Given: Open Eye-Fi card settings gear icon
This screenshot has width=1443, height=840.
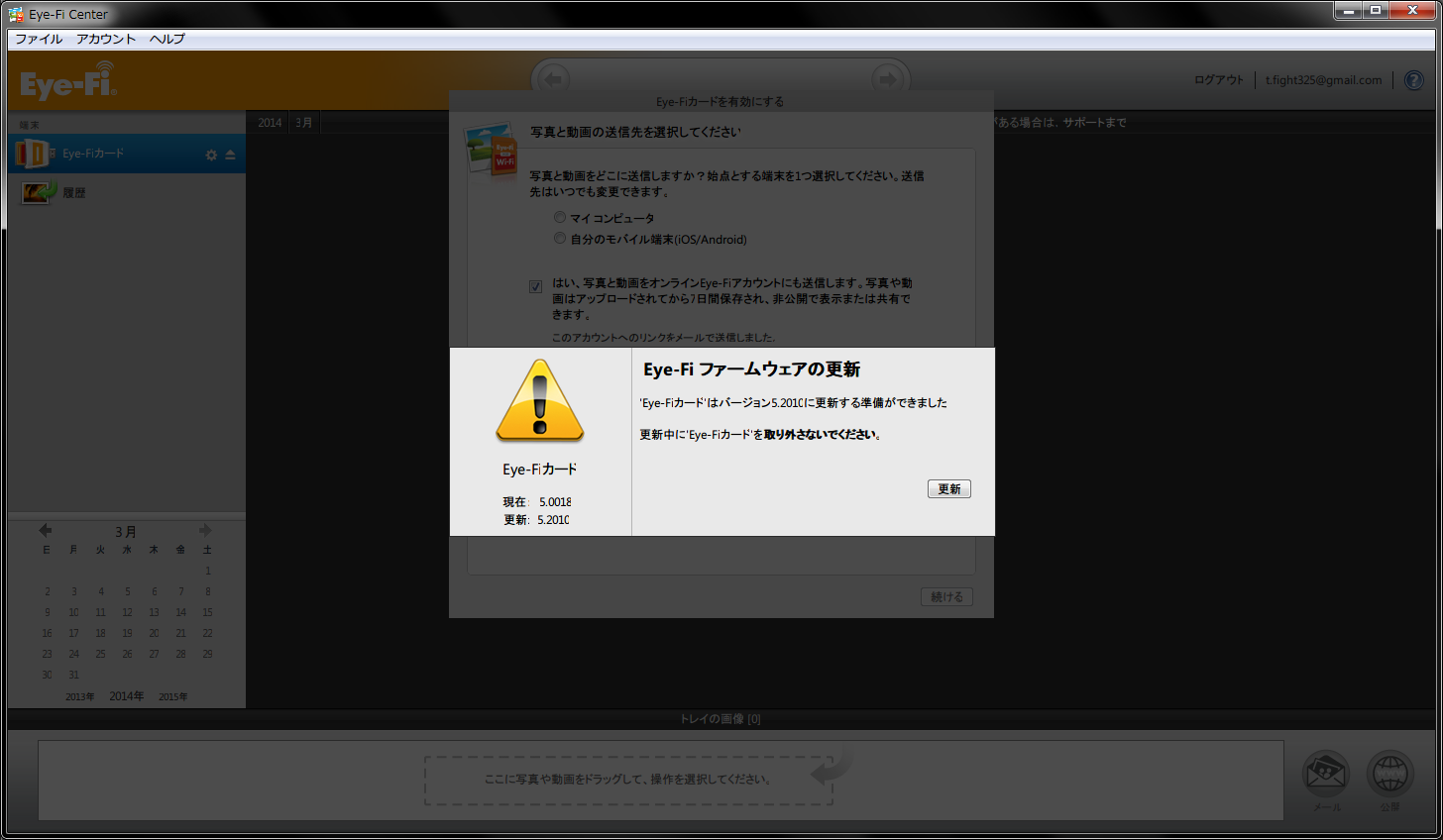Looking at the screenshot, I should click(211, 156).
